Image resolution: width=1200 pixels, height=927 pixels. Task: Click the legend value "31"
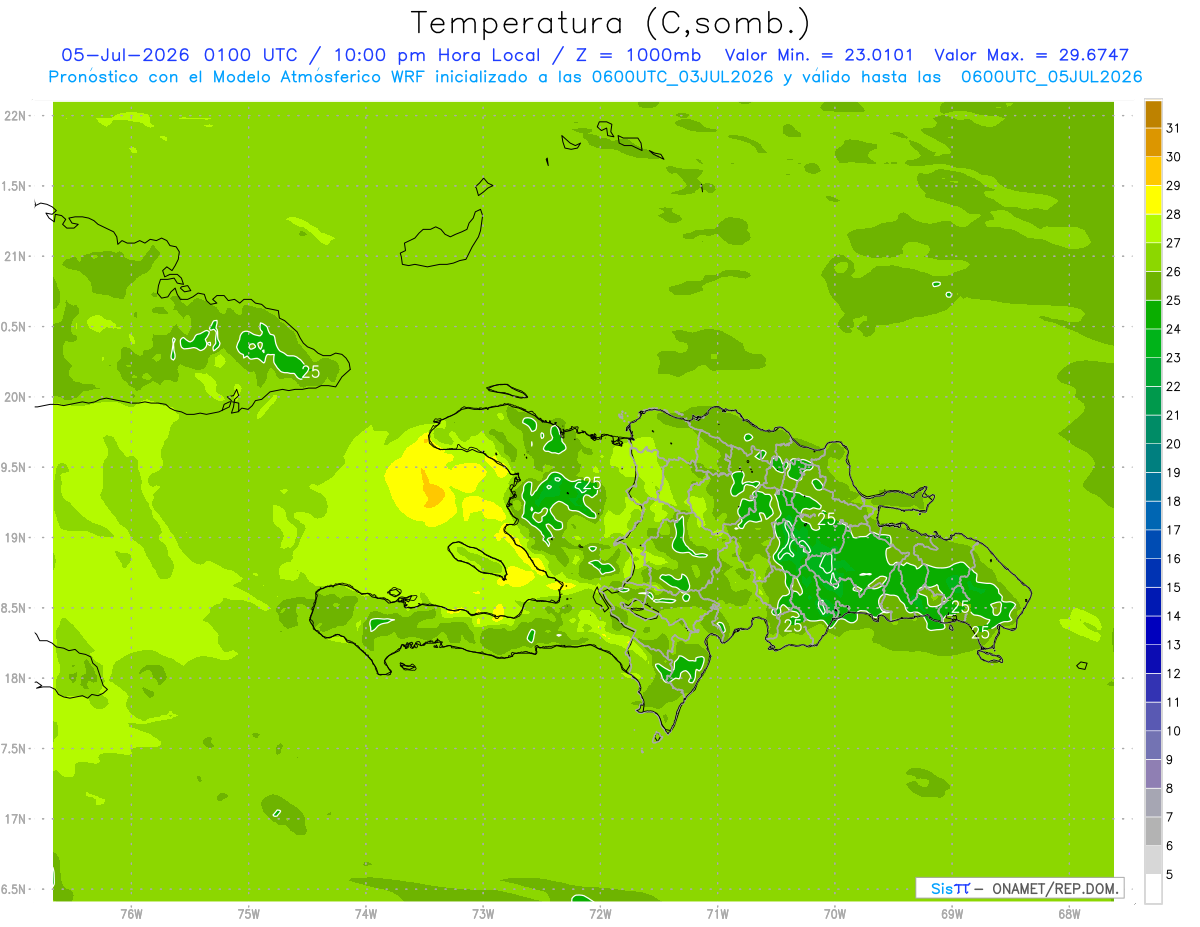[1174, 128]
